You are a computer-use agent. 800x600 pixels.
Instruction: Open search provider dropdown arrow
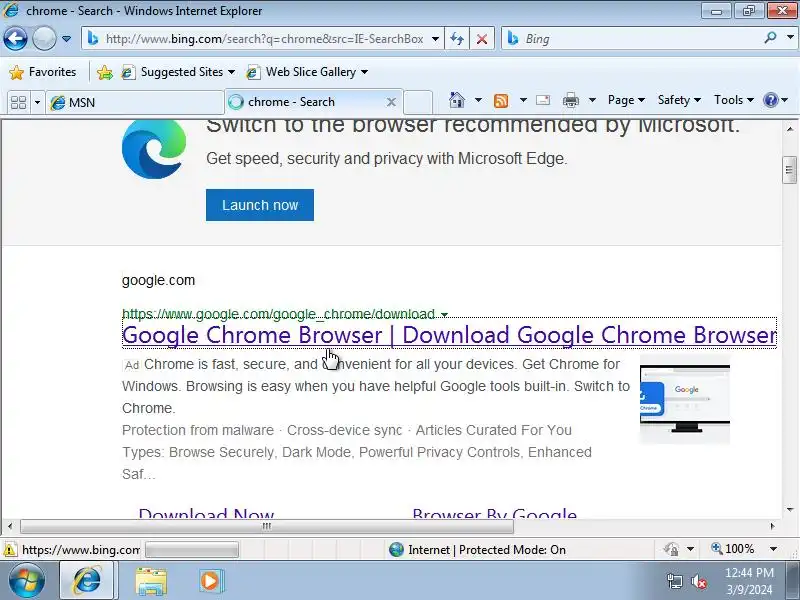pyautogui.click(x=790, y=38)
